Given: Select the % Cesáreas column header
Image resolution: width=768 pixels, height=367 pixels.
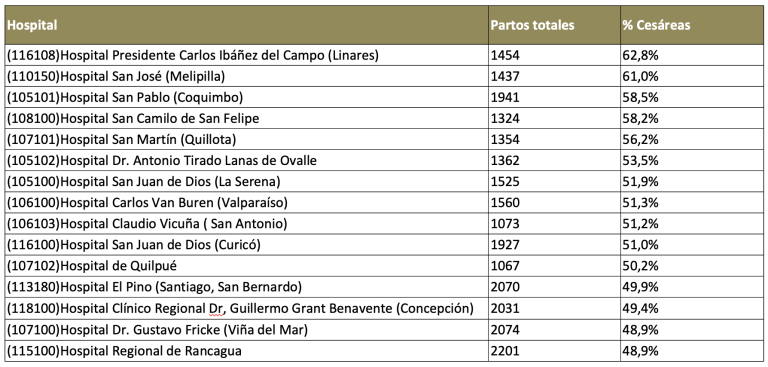Looking at the screenshot, I should [x=692, y=25].
